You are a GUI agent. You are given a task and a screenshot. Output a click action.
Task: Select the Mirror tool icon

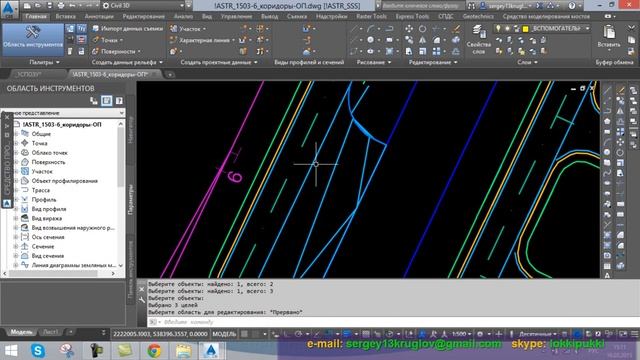(422, 40)
